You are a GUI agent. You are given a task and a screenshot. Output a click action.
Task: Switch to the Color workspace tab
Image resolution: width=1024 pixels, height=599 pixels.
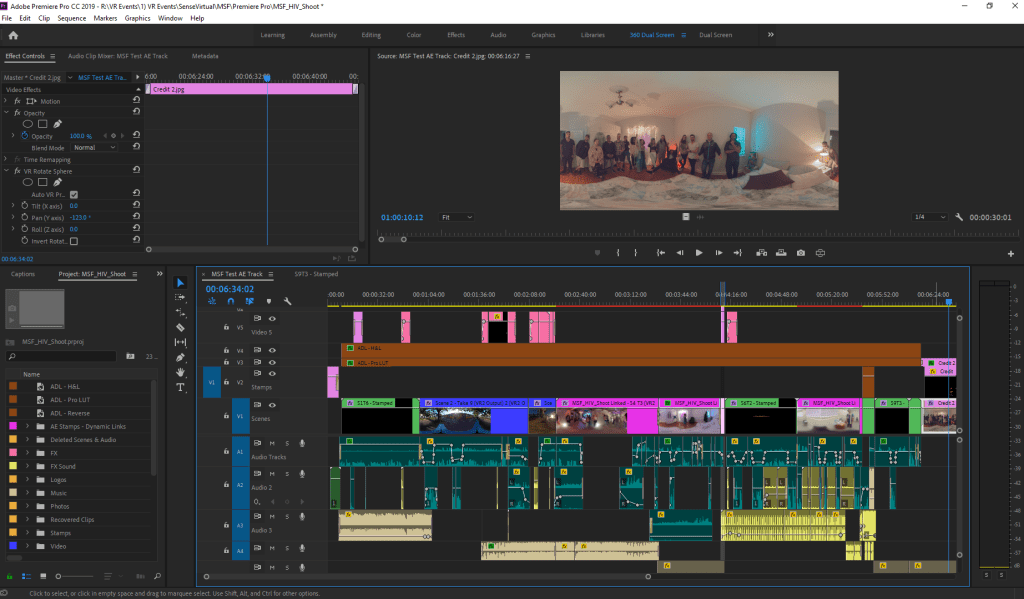[413, 35]
